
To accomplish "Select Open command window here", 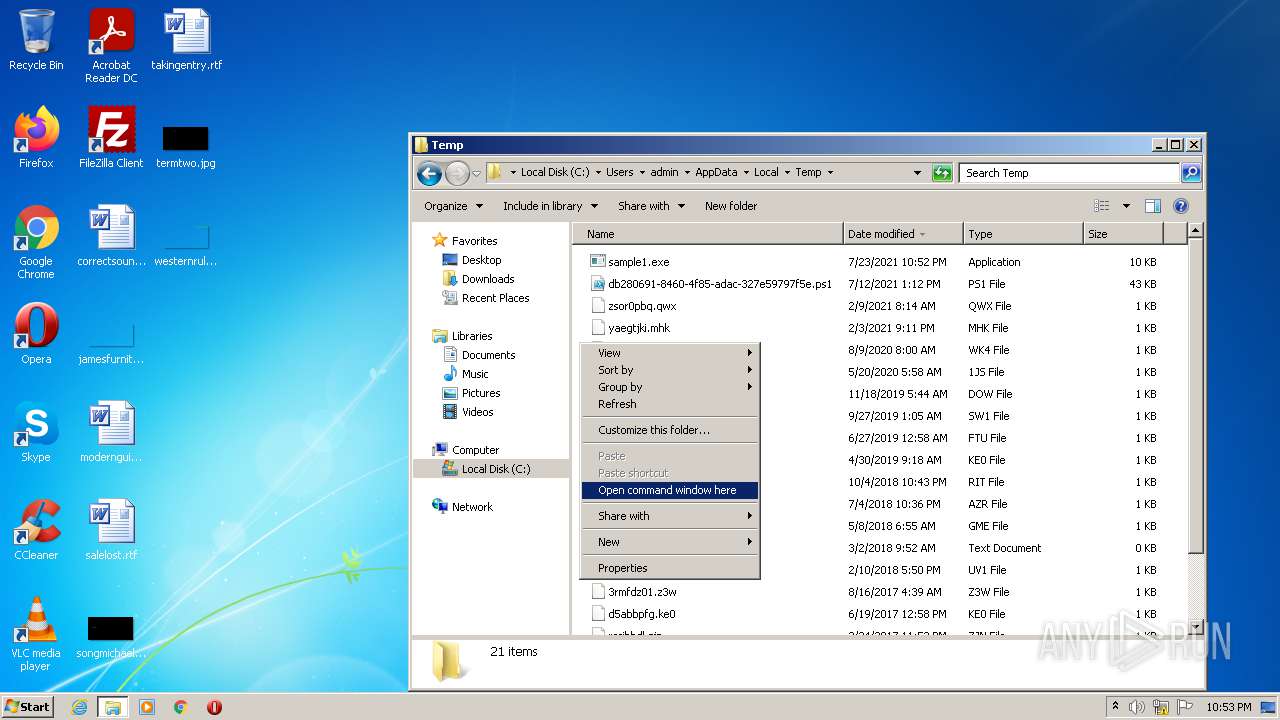I will tap(670, 490).
